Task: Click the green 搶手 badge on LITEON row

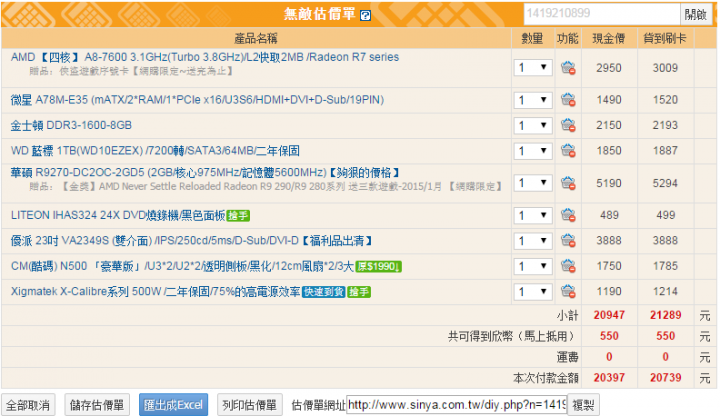Action: [x=238, y=216]
